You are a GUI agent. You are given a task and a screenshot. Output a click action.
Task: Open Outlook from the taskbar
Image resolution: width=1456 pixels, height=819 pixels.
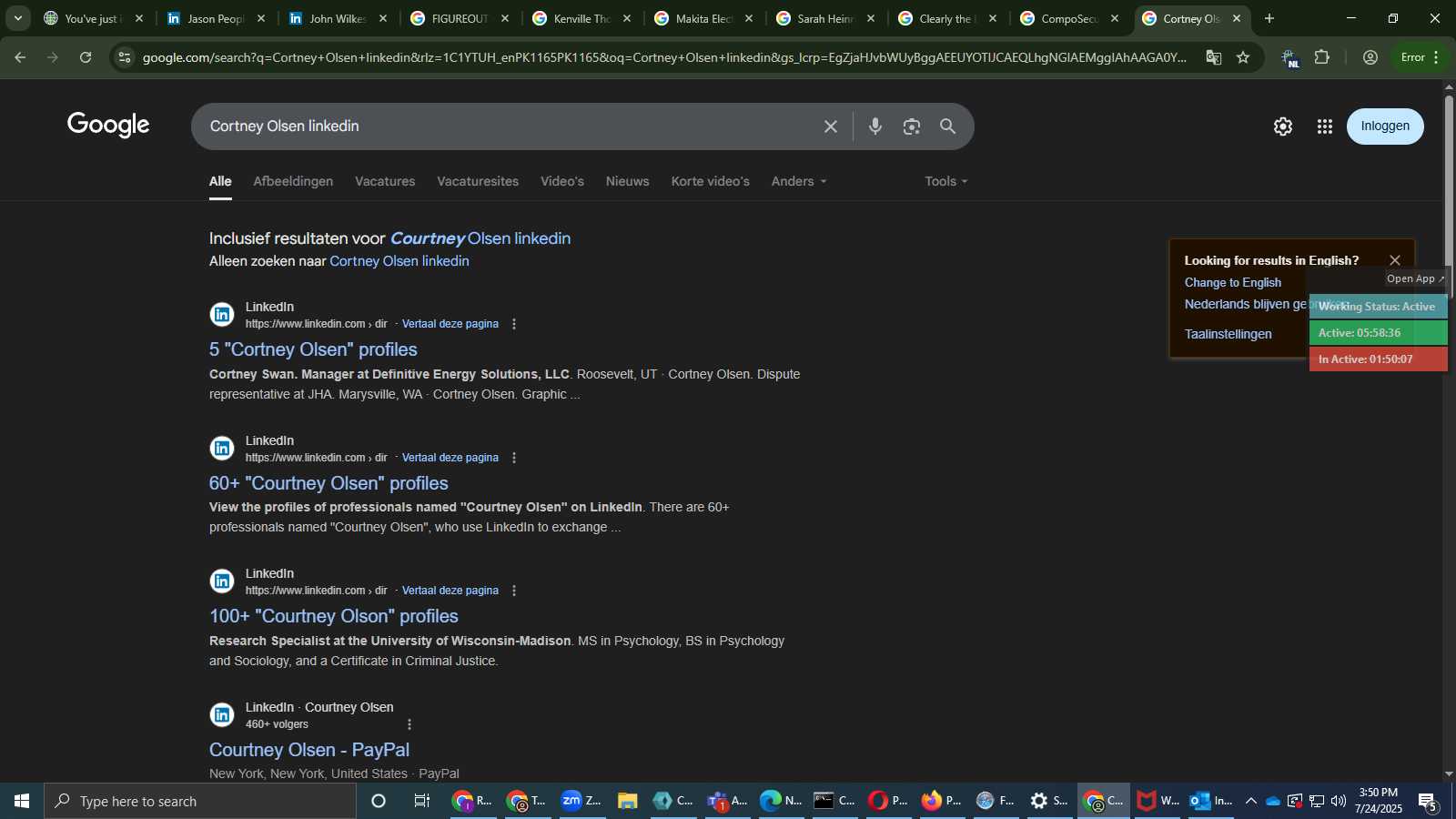coord(1211,801)
